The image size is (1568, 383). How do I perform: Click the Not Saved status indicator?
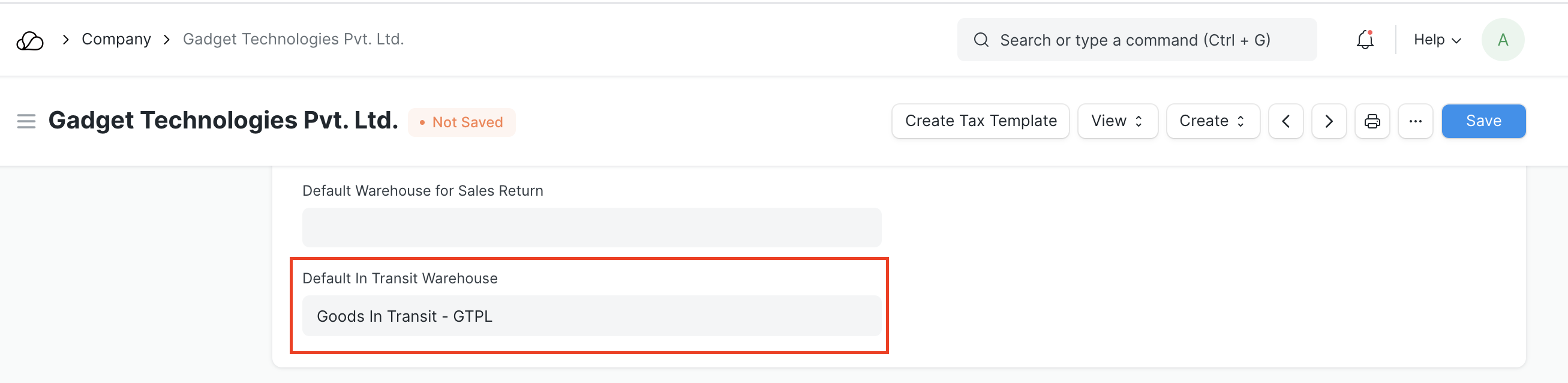coord(462,122)
